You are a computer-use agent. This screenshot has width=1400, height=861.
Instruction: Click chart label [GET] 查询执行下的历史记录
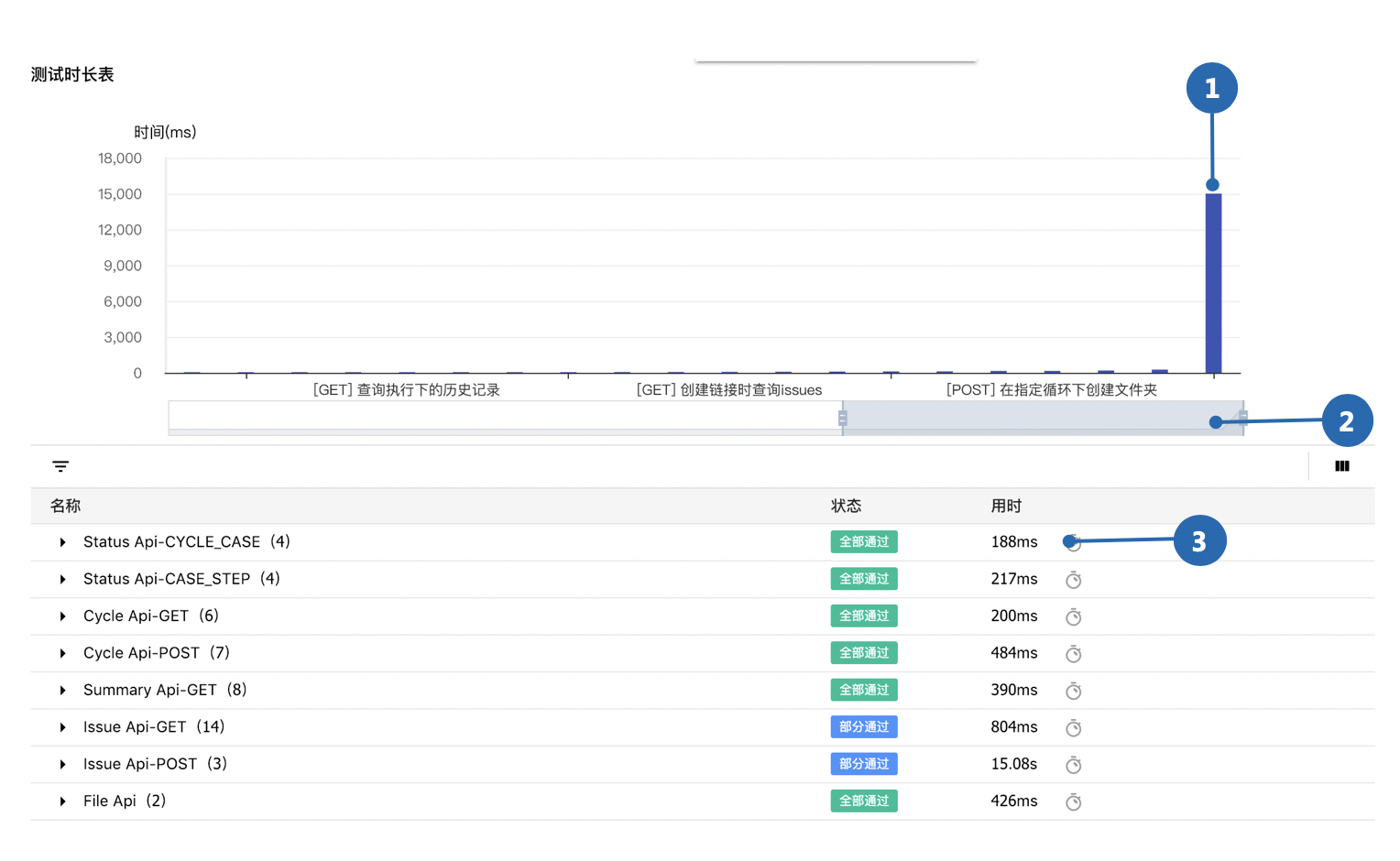[407, 390]
